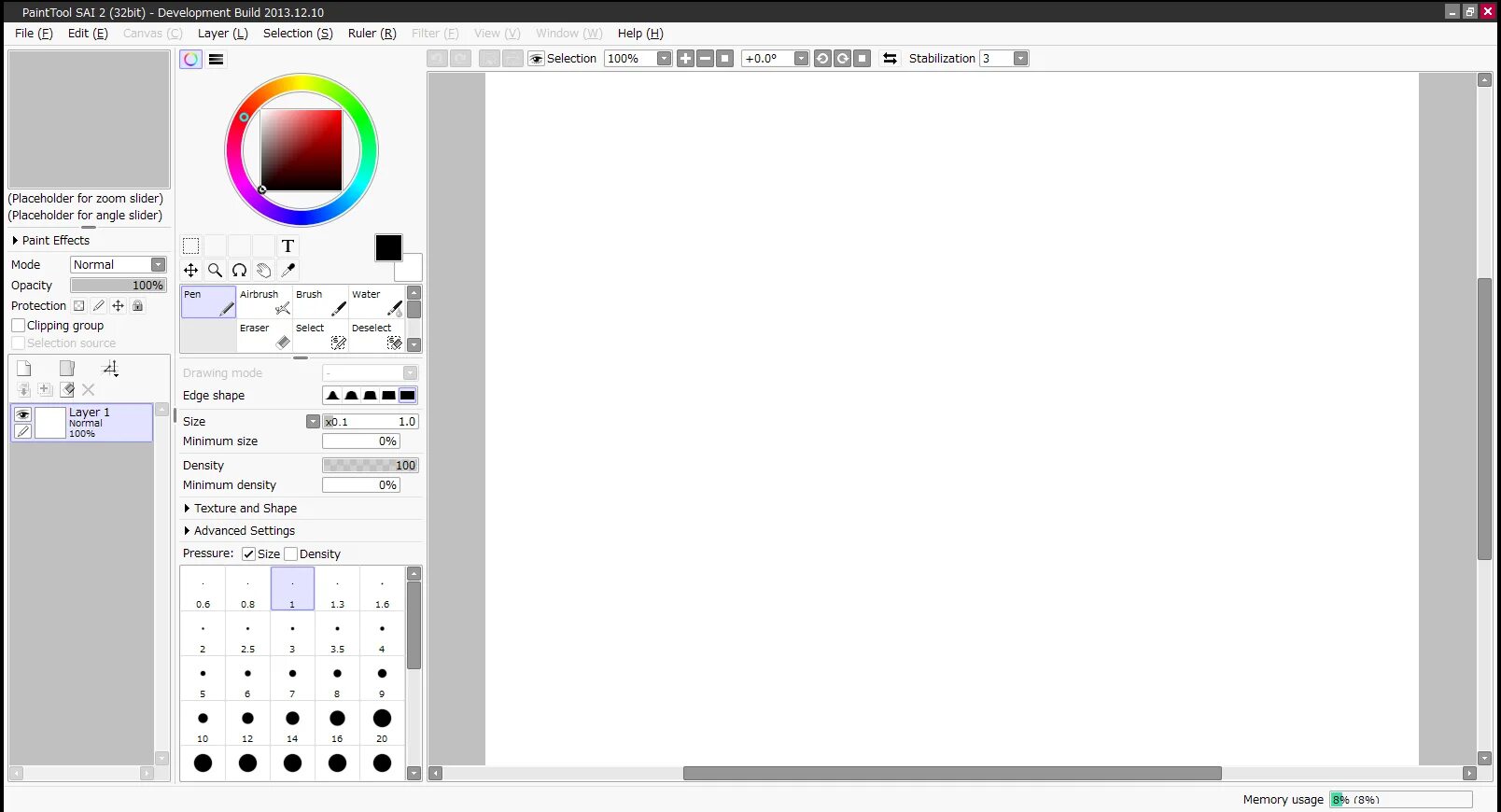Expand Advanced Settings section

coord(240,531)
